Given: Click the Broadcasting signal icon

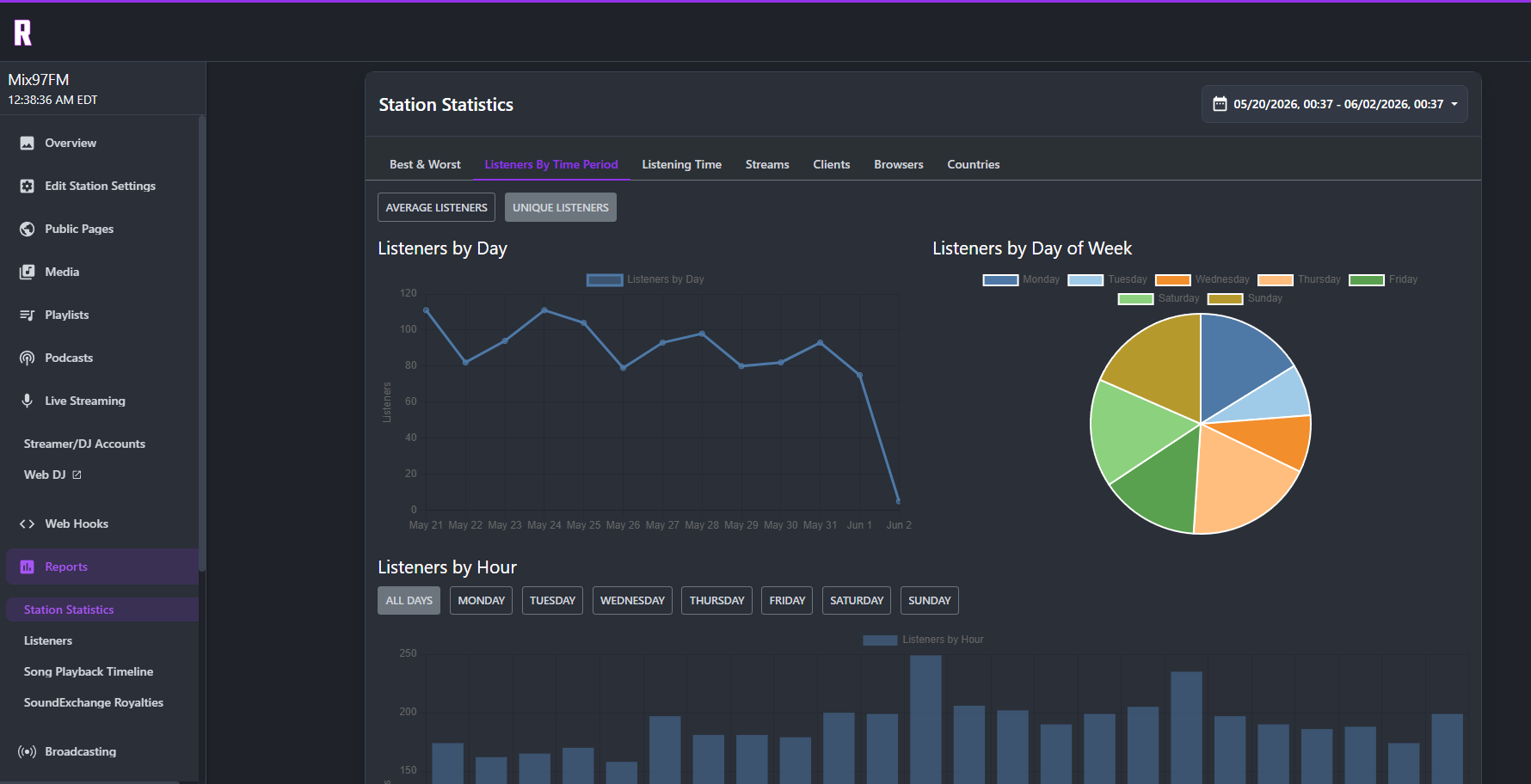Looking at the screenshot, I should coord(28,751).
